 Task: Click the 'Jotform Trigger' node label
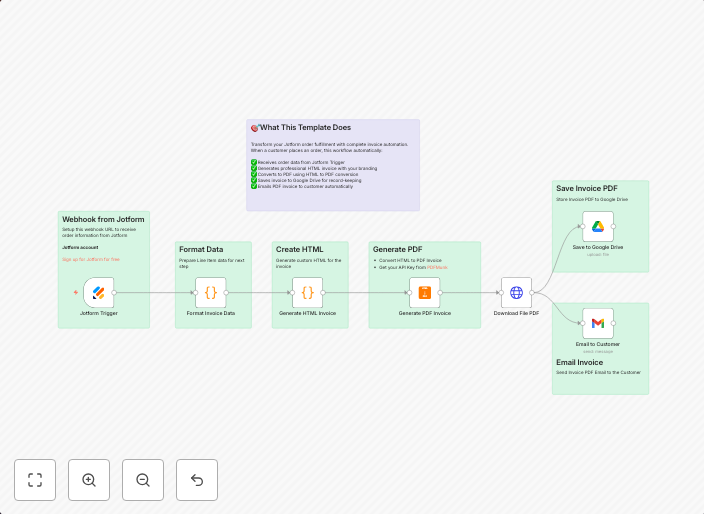point(99,313)
